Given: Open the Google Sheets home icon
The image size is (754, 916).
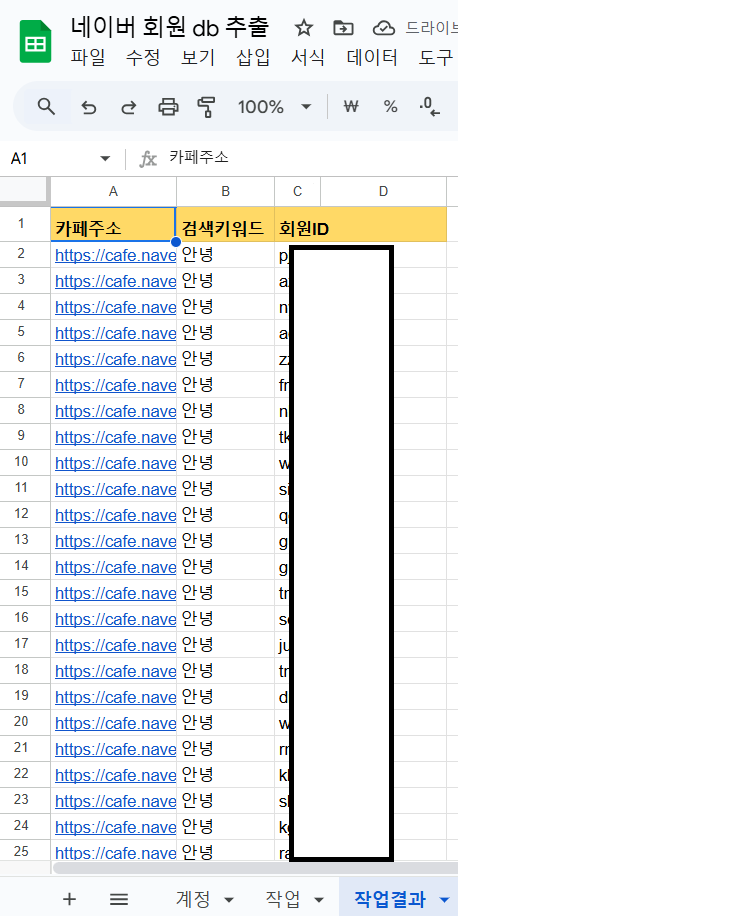Looking at the screenshot, I should (35, 41).
